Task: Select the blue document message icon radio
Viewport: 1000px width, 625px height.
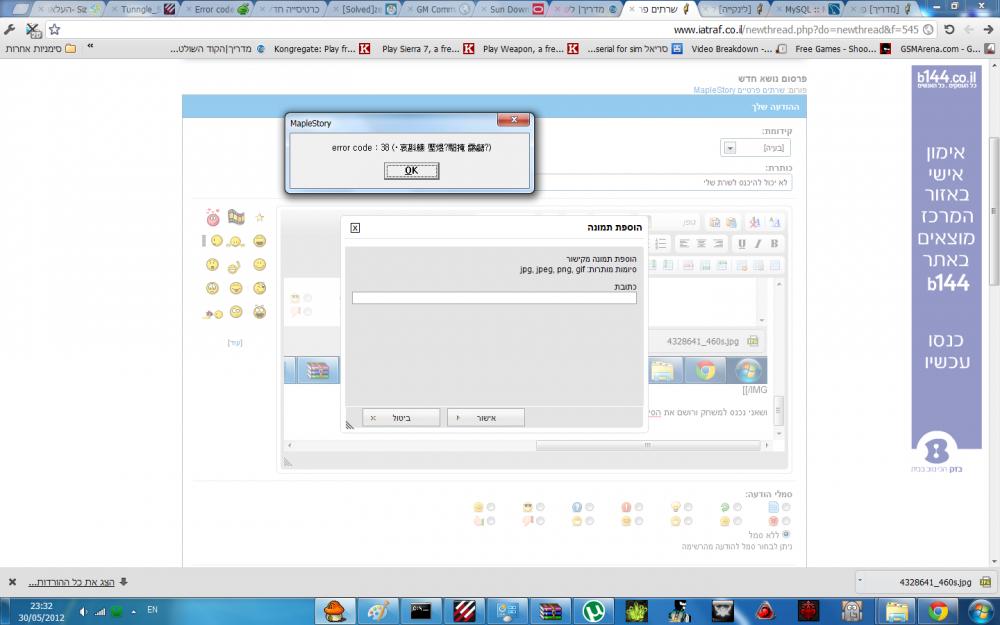Action: point(786,507)
